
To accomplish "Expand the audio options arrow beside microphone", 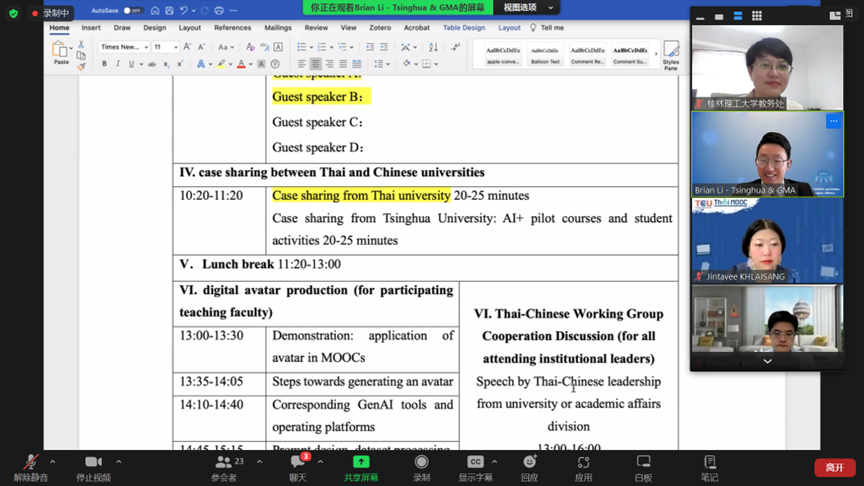I will (52, 462).
